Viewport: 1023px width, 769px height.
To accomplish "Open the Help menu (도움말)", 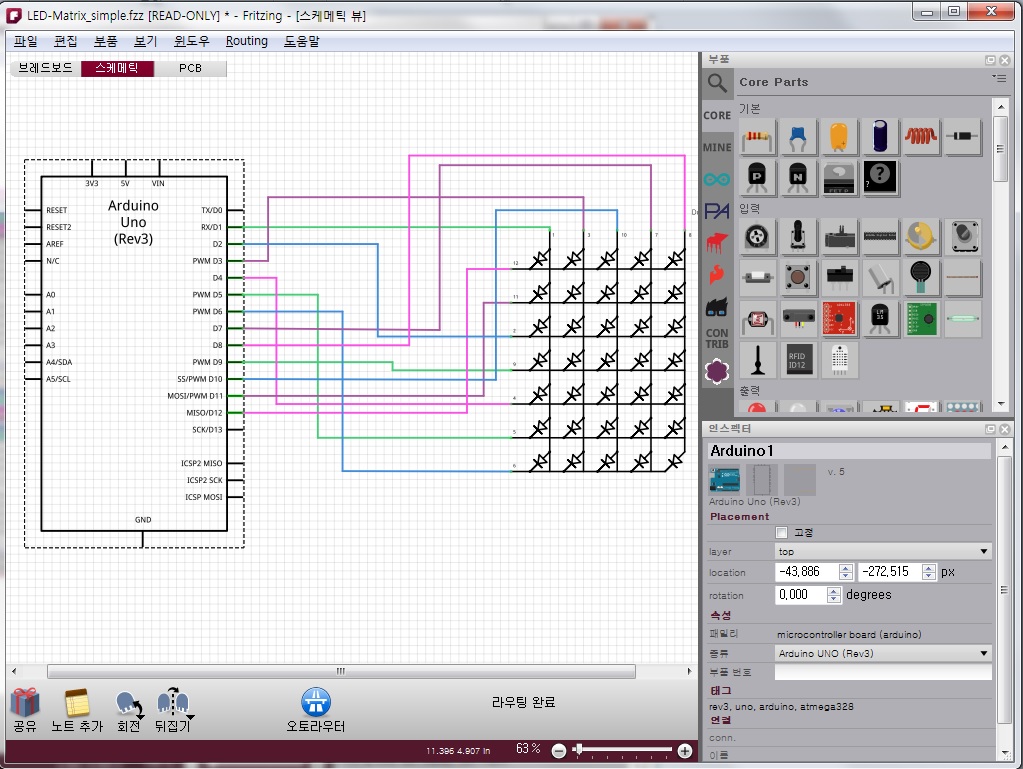I will pos(301,41).
